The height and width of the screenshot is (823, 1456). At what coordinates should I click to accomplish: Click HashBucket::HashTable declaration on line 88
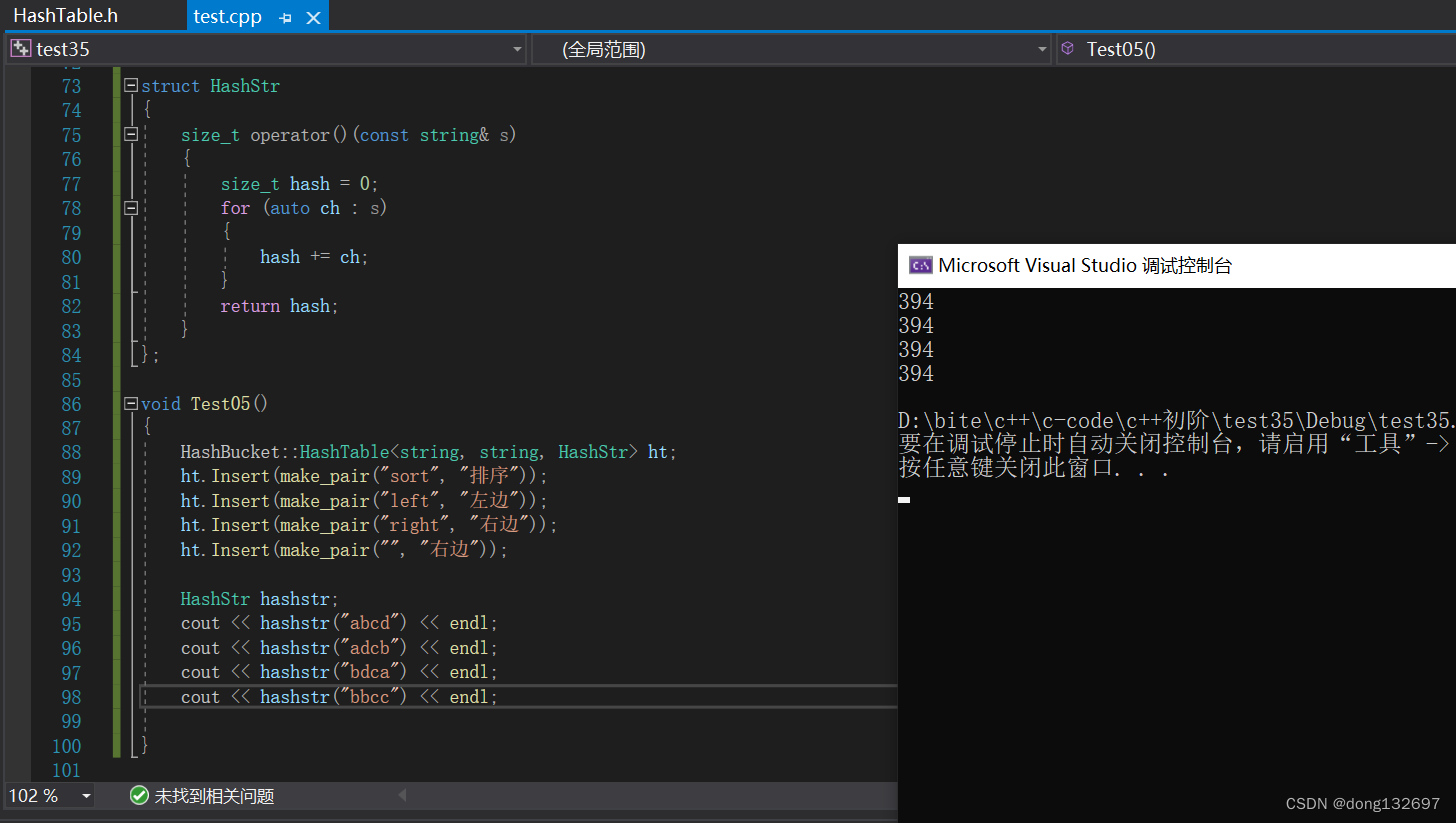pyautogui.click(x=428, y=452)
